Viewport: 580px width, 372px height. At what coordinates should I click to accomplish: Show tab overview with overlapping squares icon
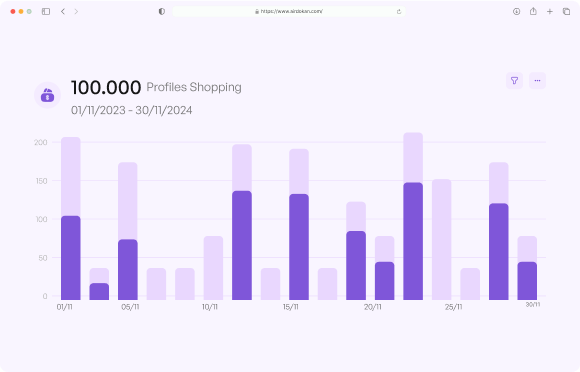tap(566, 11)
